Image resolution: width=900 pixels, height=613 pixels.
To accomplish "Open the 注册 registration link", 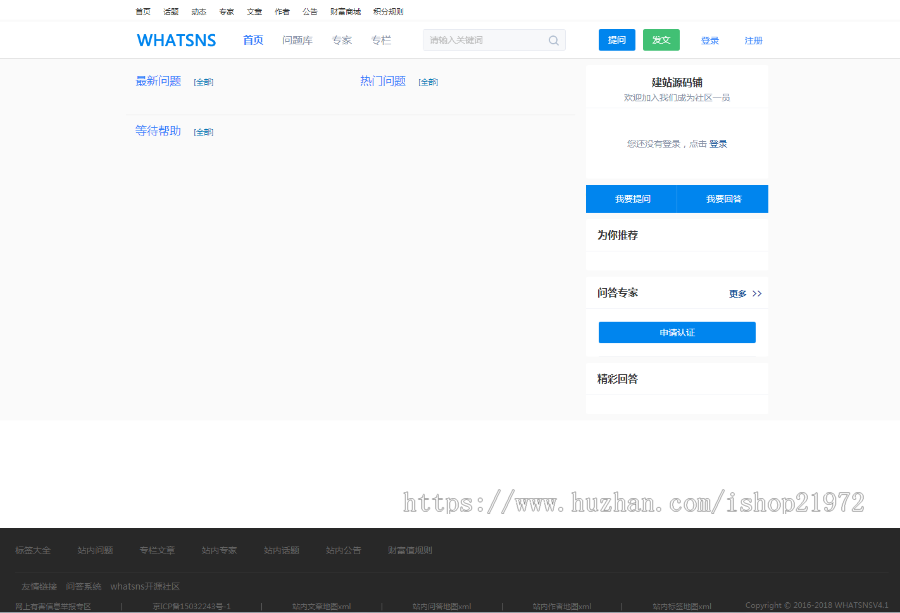I will tap(753, 40).
